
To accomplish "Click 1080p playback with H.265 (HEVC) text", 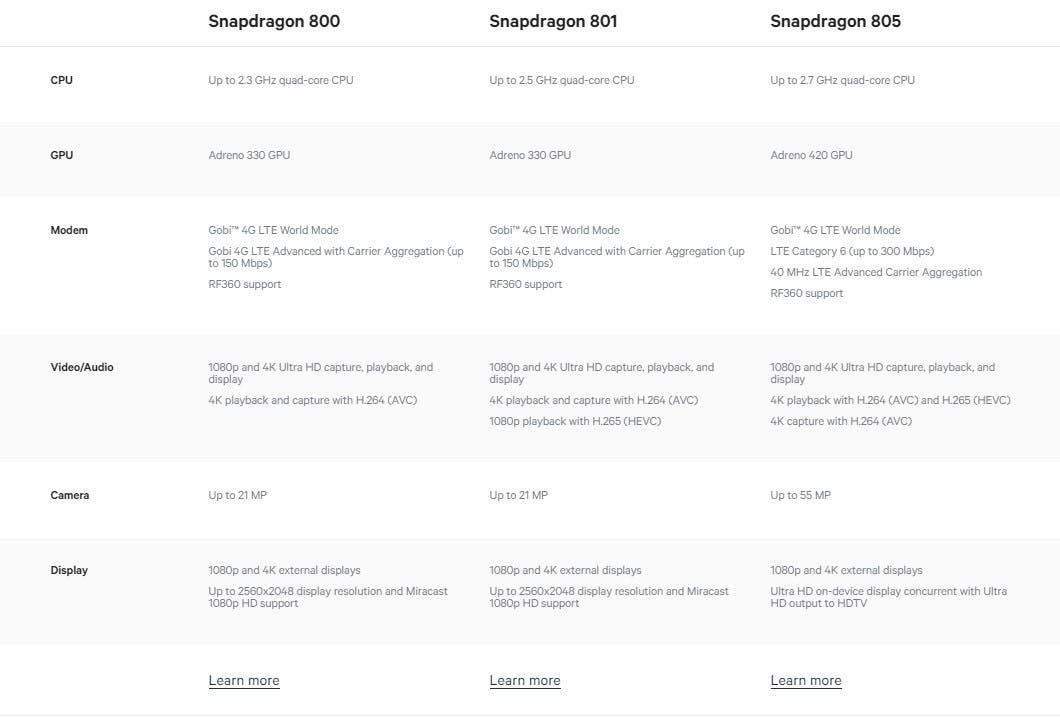I will [575, 421].
